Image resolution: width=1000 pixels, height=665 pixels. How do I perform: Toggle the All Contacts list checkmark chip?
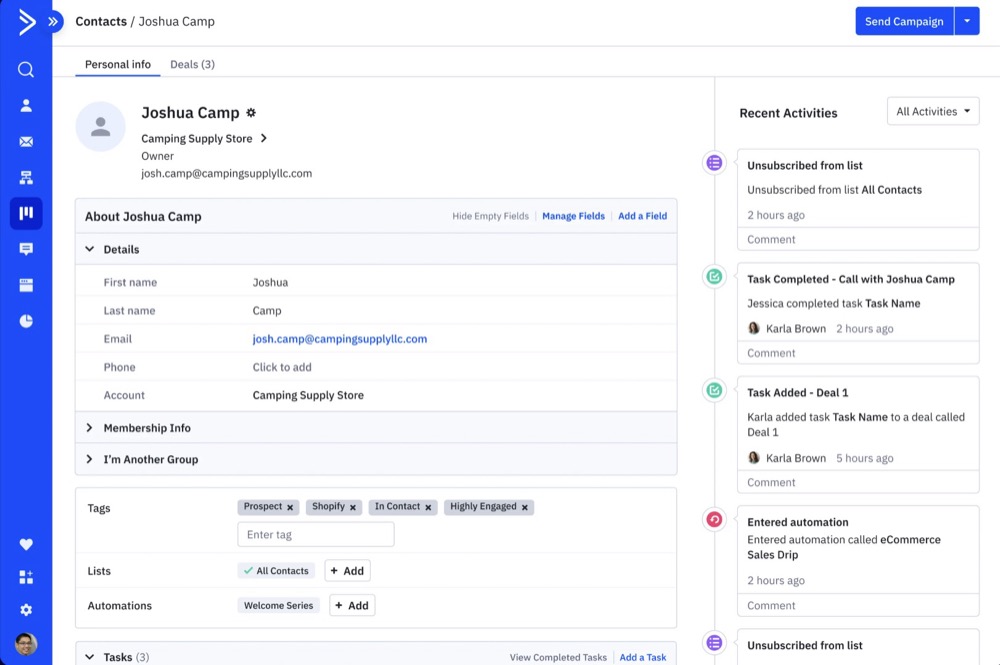pos(276,571)
